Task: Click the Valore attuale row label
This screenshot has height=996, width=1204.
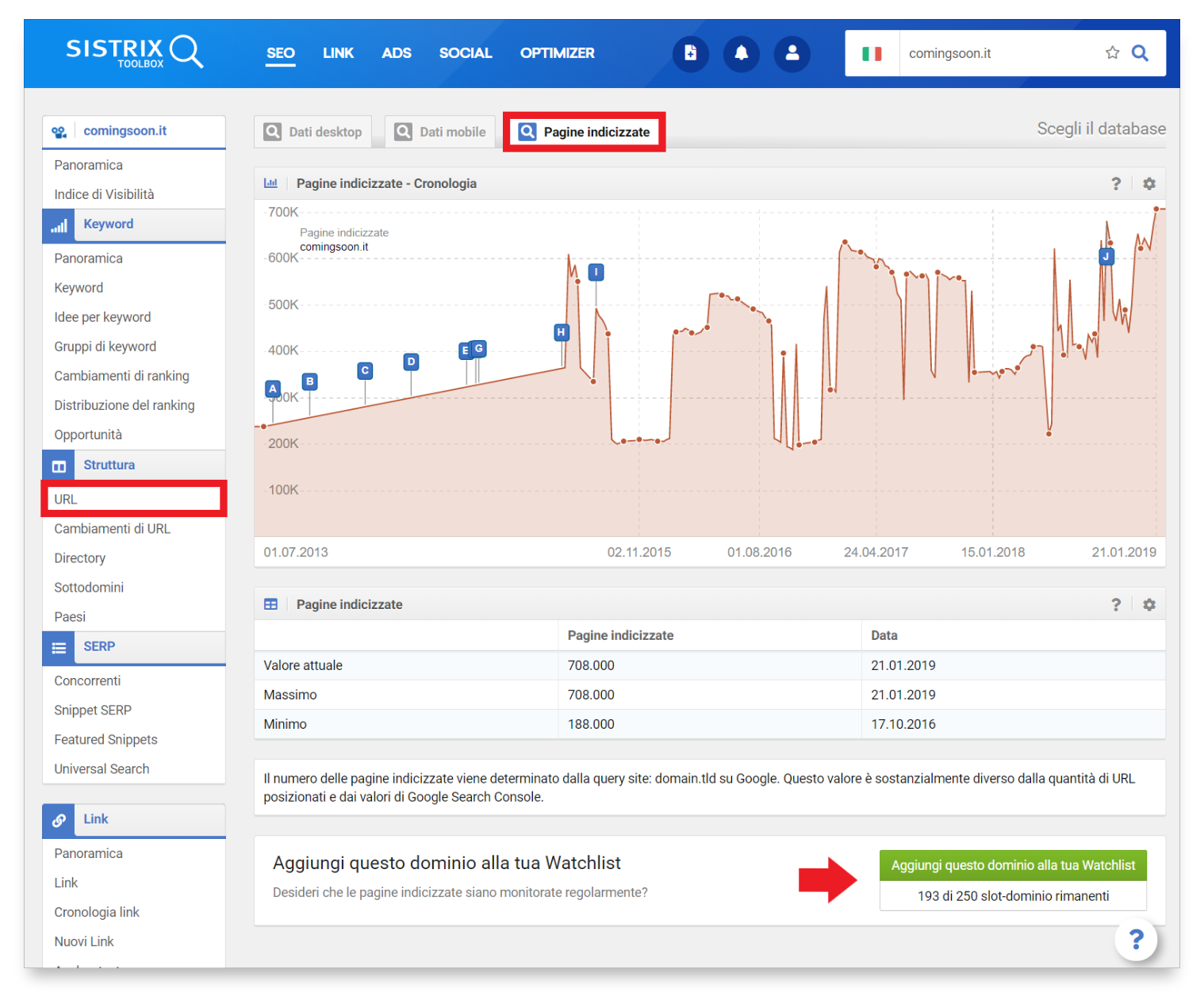Action: [x=303, y=665]
